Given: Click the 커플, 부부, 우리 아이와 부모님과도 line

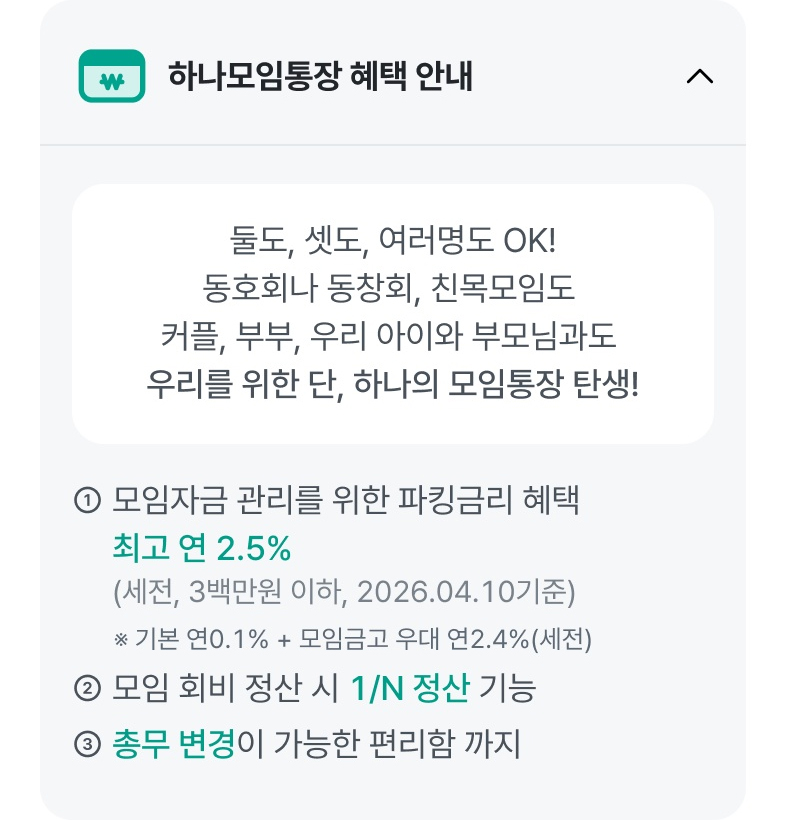Looking at the screenshot, I should click(392, 336).
